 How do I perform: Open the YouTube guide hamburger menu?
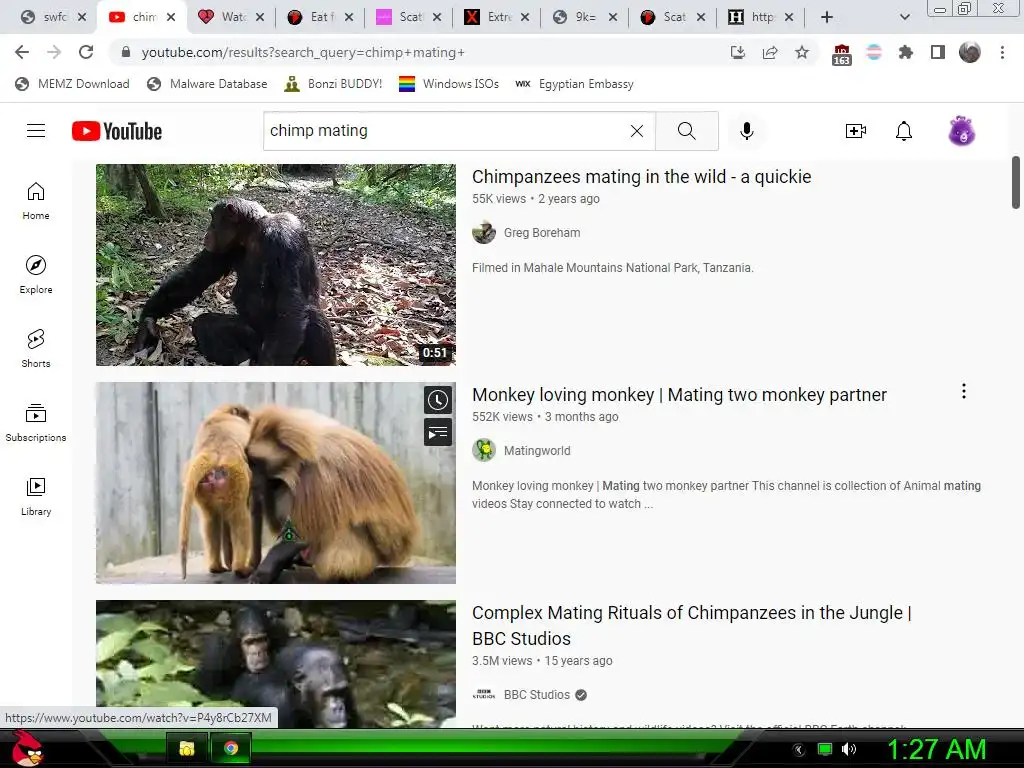click(36, 131)
